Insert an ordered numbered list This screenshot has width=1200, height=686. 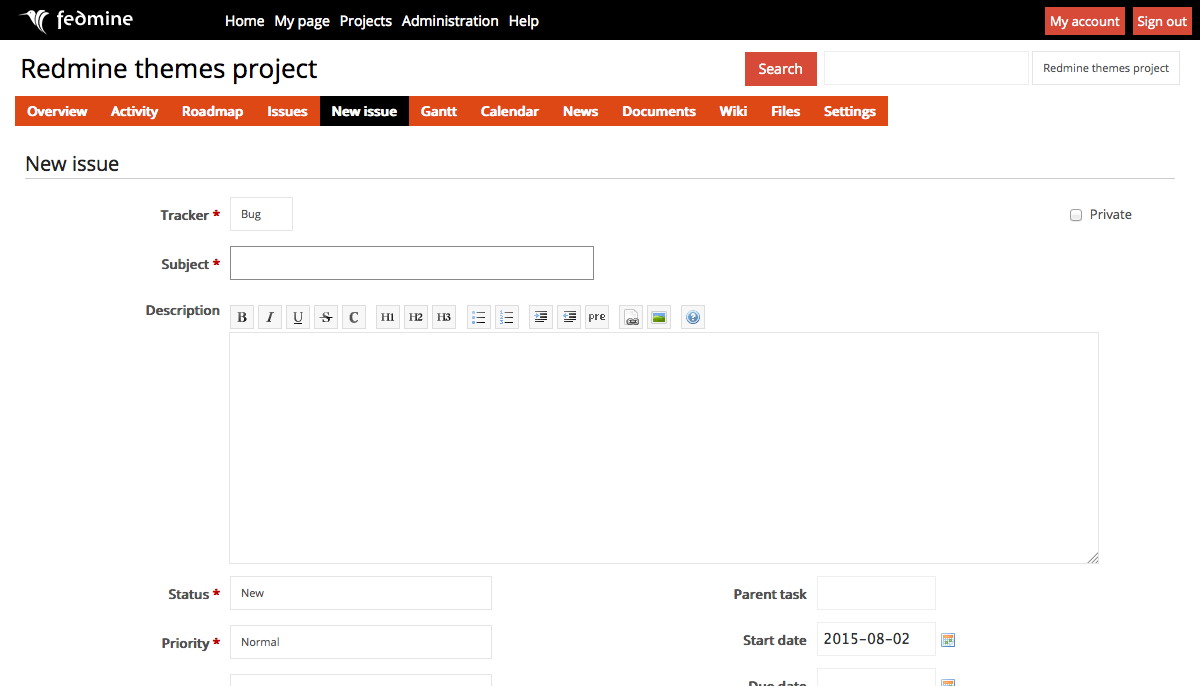pyautogui.click(x=507, y=317)
